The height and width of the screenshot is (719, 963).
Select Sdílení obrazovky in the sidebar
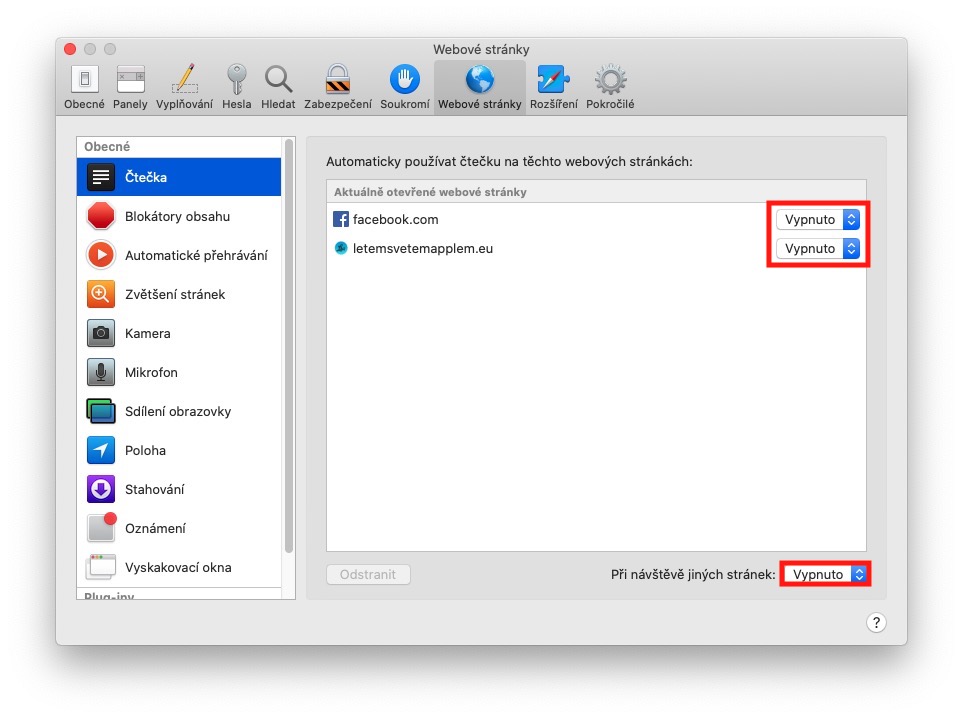click(179, 411)
